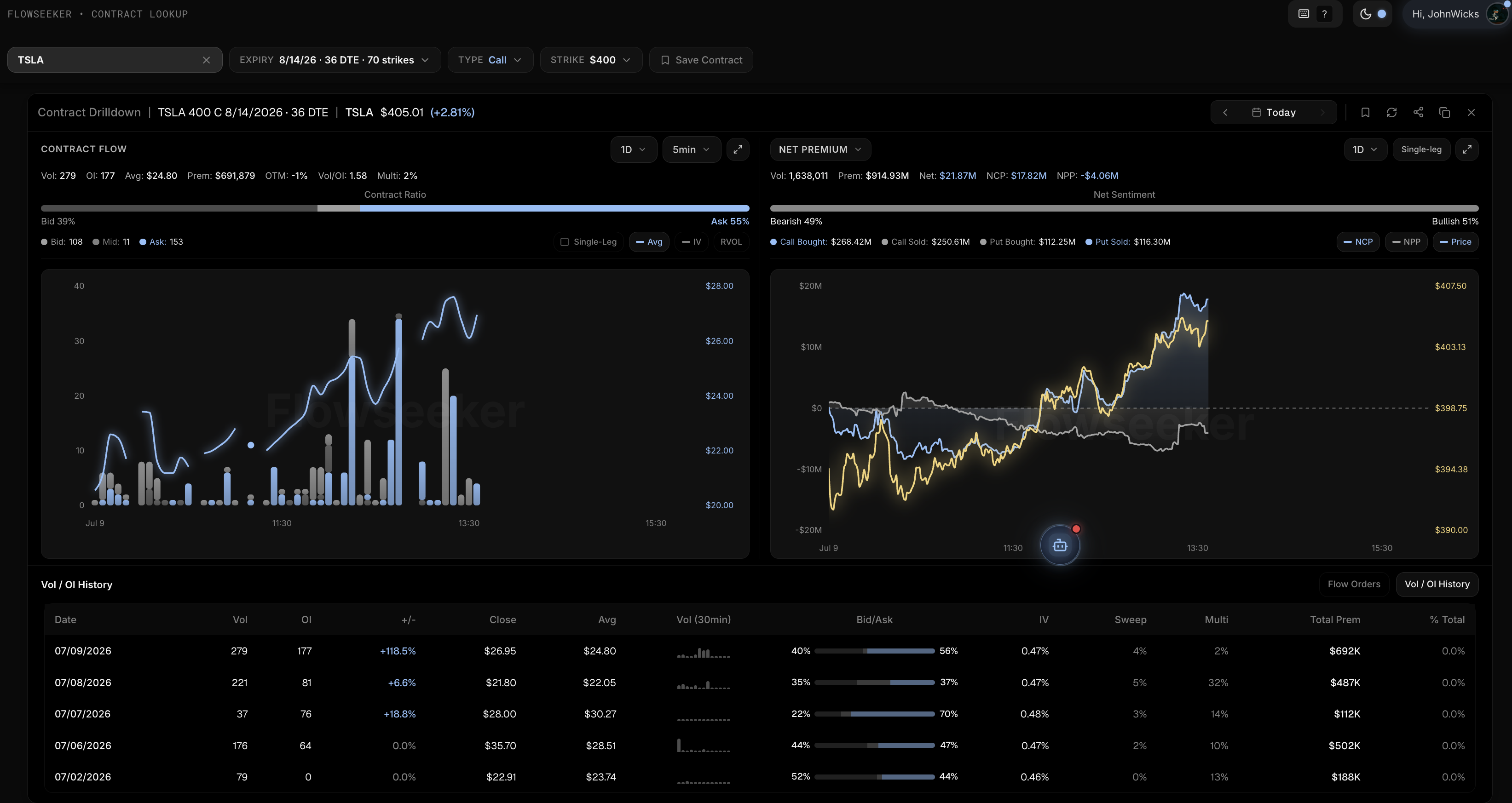This screenshot has height=803, width=1512.
Task: Click the Bid: 108 legend item
Action: coord(62,241)
